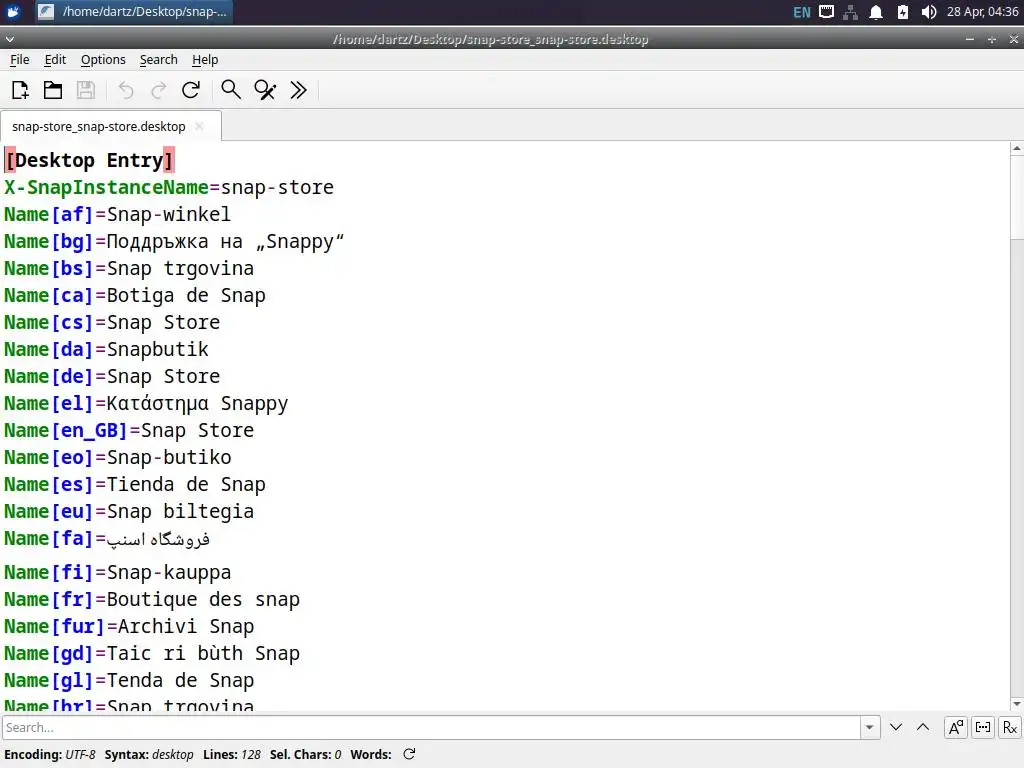Open the Search menu
Screen dimensions: 1024x768
(159, 59)
